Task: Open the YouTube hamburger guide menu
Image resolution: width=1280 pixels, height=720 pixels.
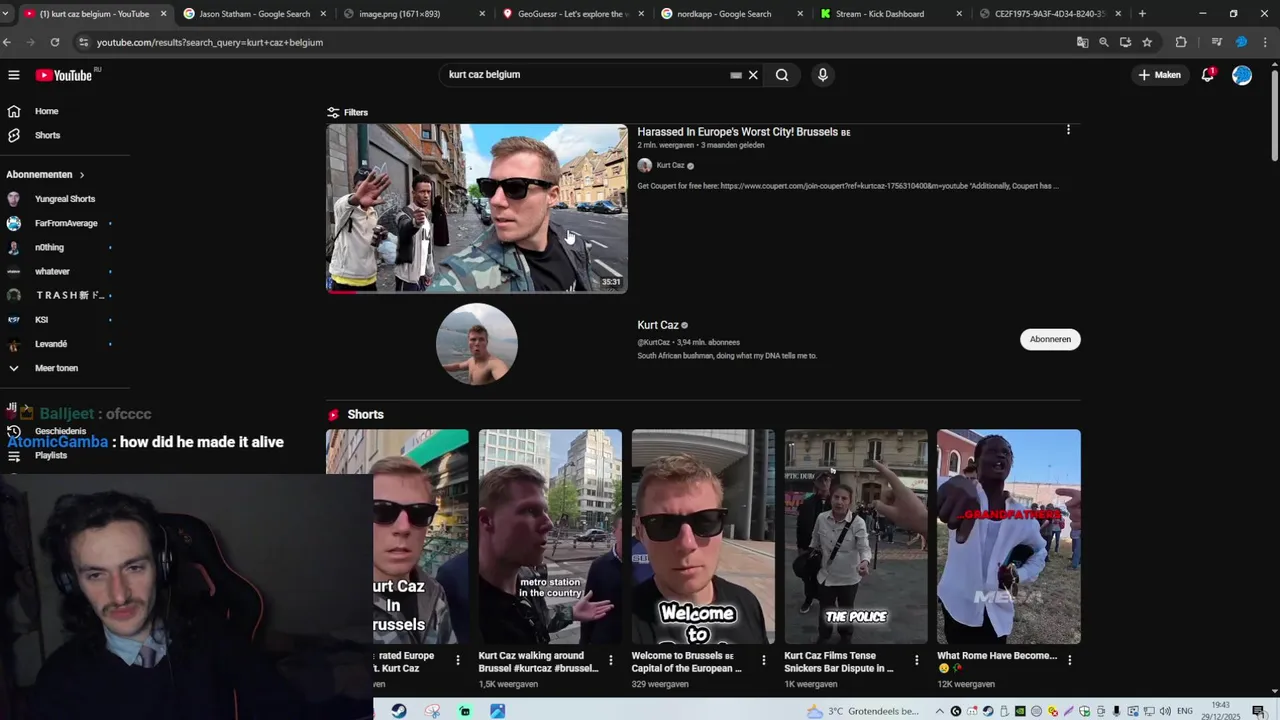Action: [14, 75]
